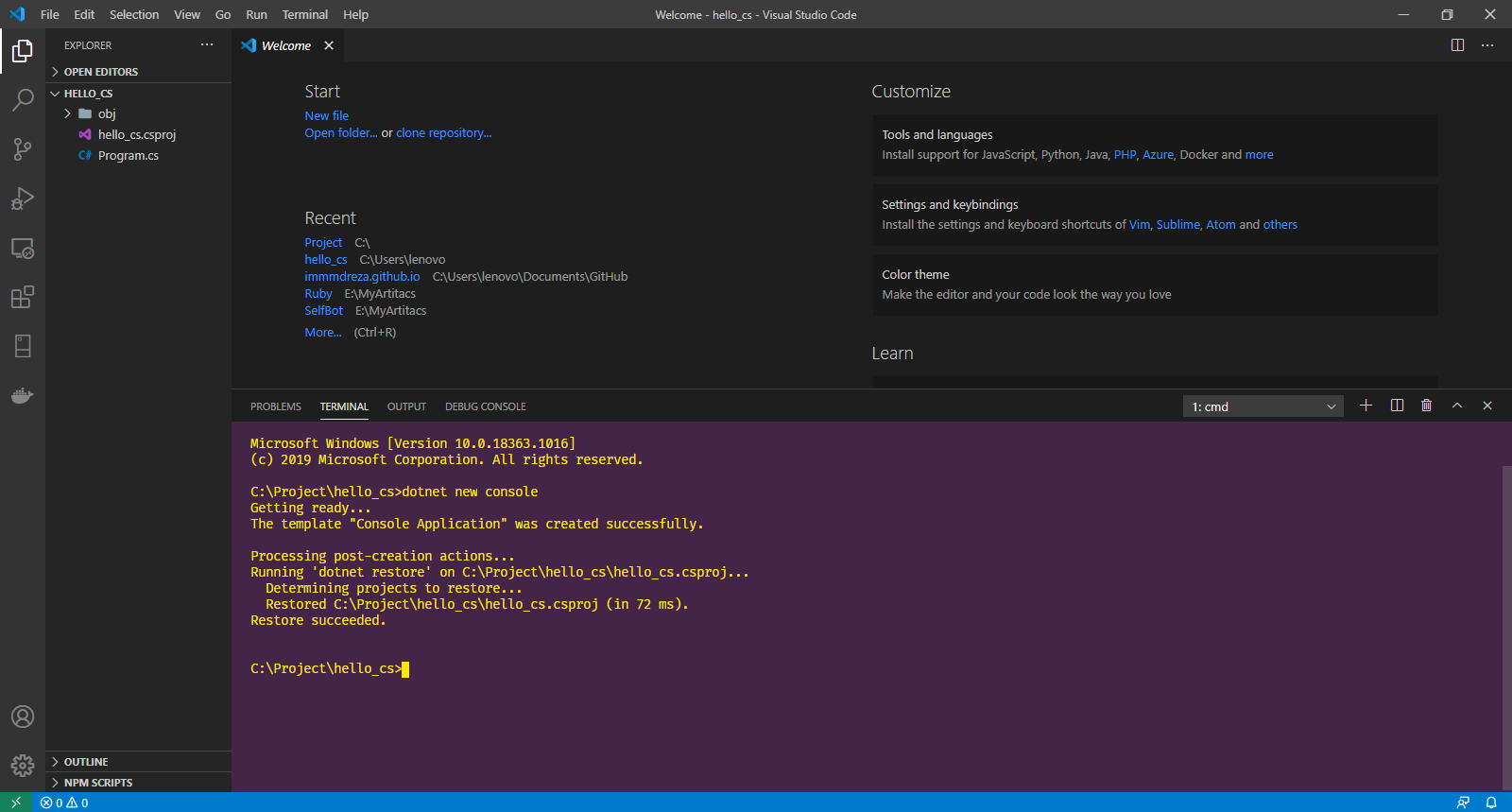Open the Explorer view in activity bar
This screenshot has width=1512, height=812.
(23, 50)
